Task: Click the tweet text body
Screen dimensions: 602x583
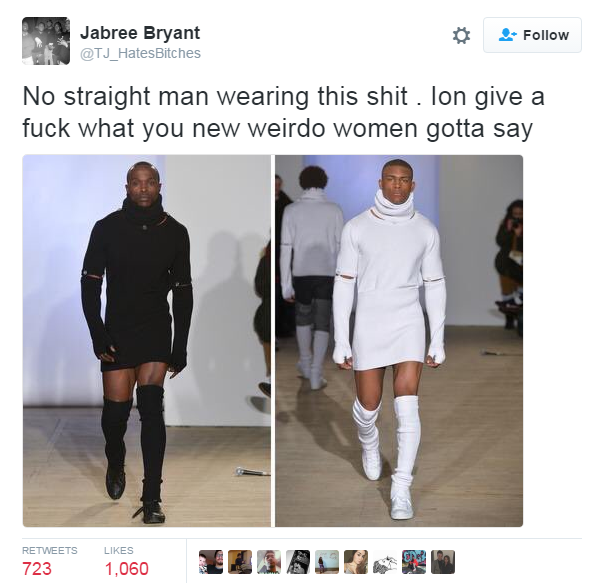Action: 283,112
